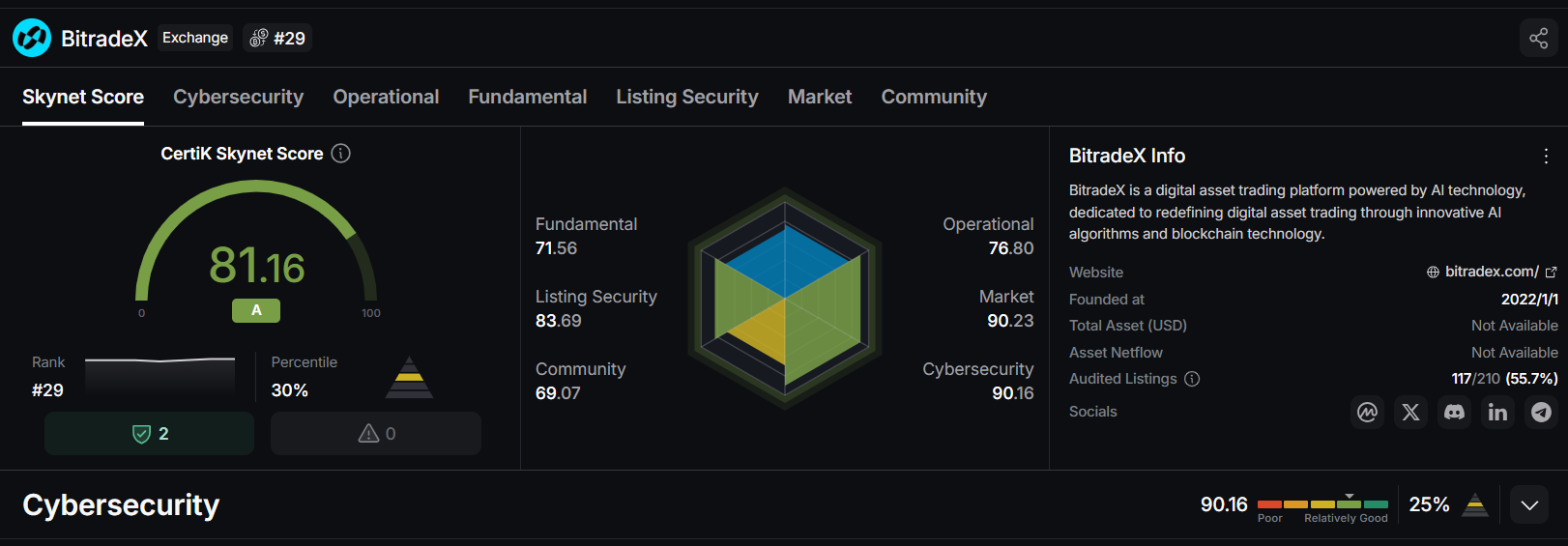Select the Community tab
The width and height of the screenshot is (1568, 546).
933,97
